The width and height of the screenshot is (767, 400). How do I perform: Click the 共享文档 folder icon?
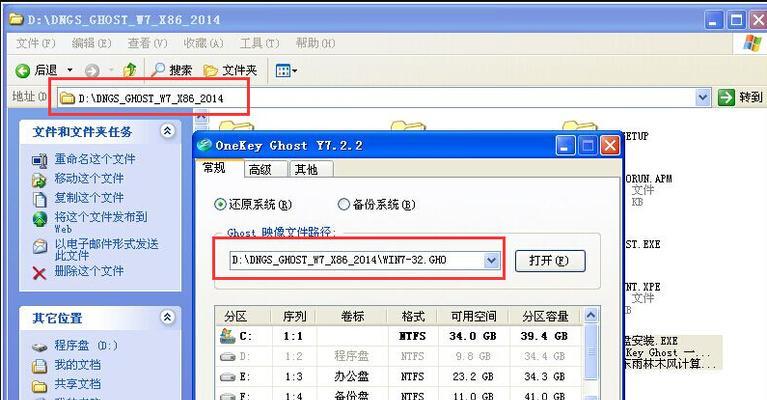[39, 386]
